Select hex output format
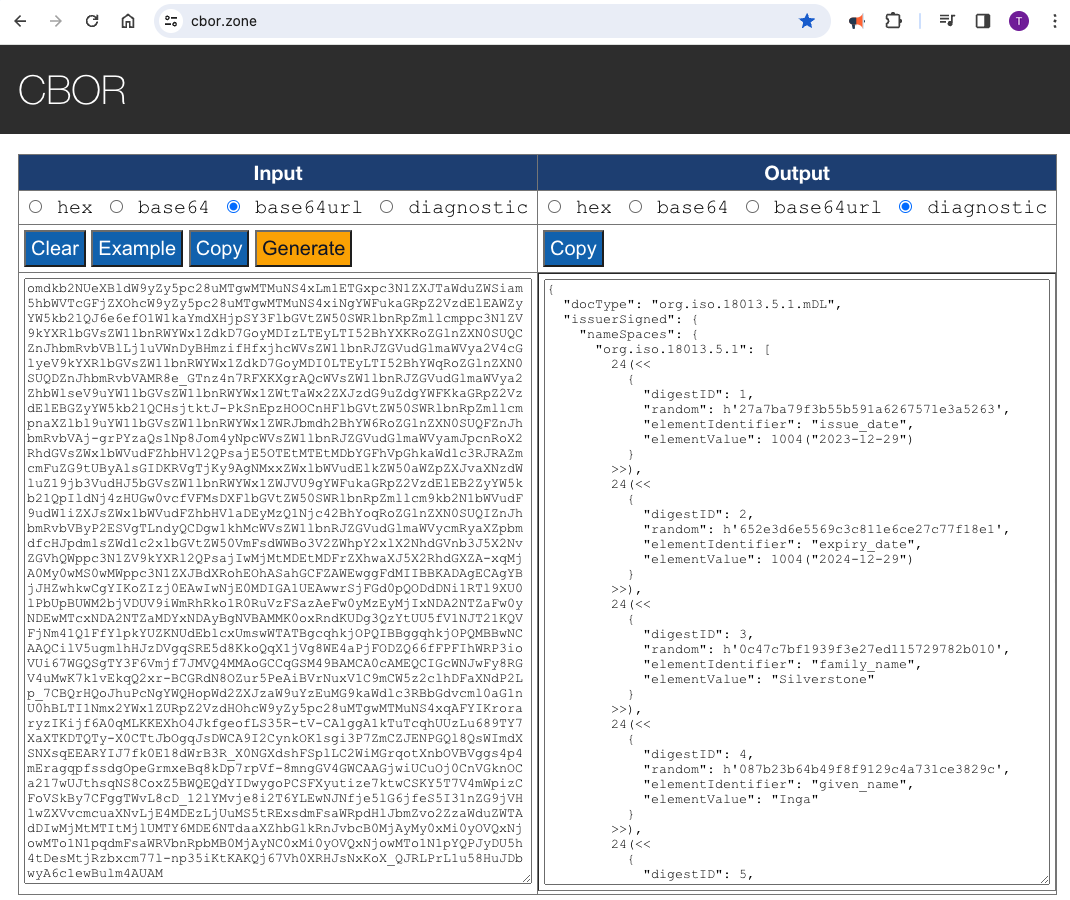Image resolution: width=1070 pixels, height=900 pixels. tap(555, 207)
